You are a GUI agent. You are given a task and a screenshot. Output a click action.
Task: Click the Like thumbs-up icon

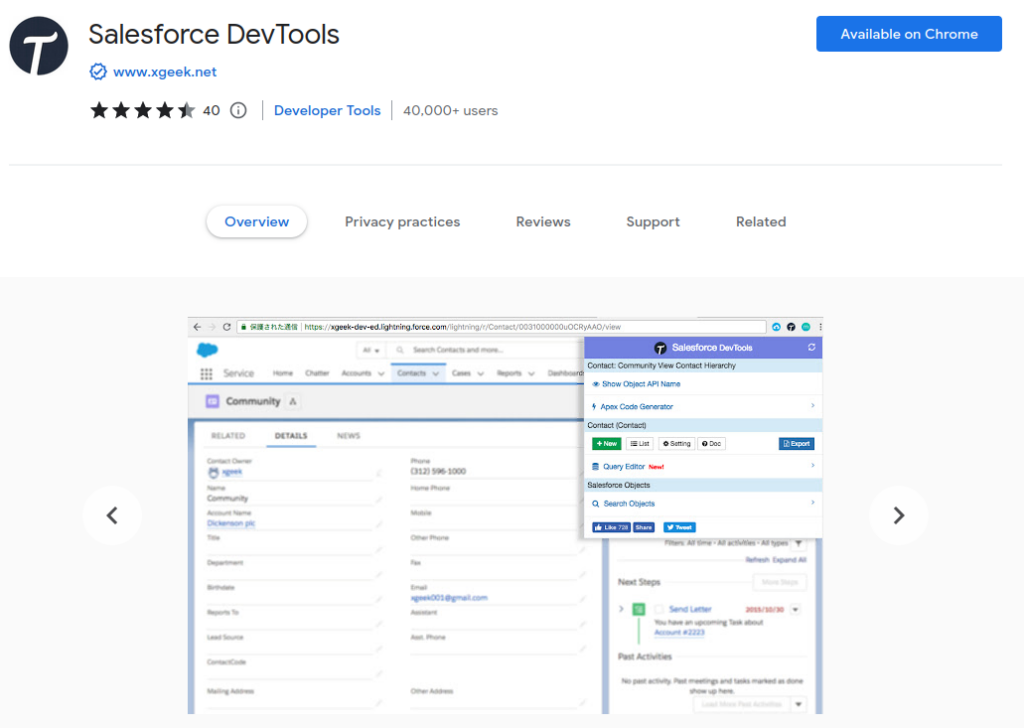point(598,528)
